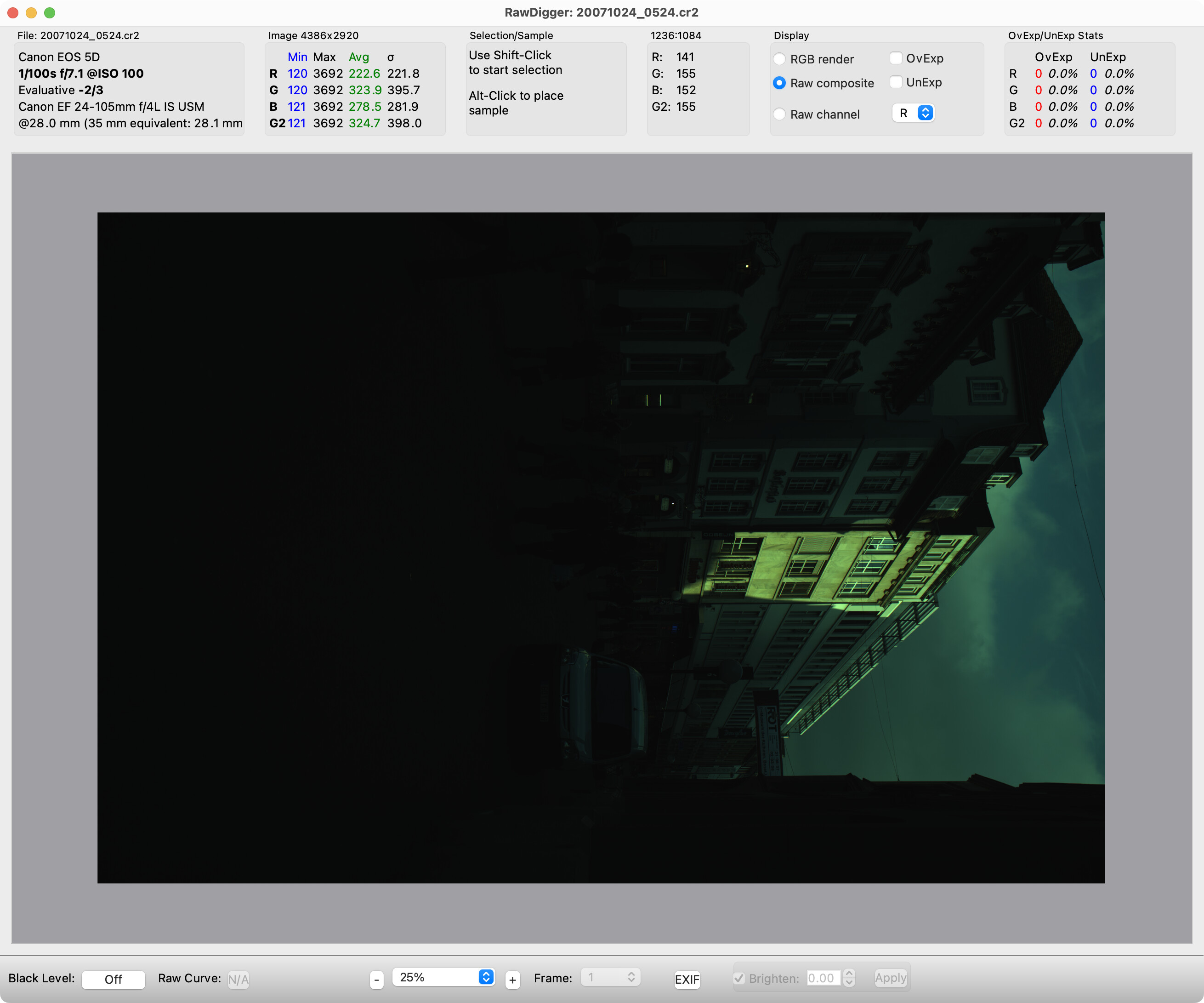Click the Brighten value stepper arrows
The width and height of the screenshot is (1204, 1003).
tap(850, 978)
